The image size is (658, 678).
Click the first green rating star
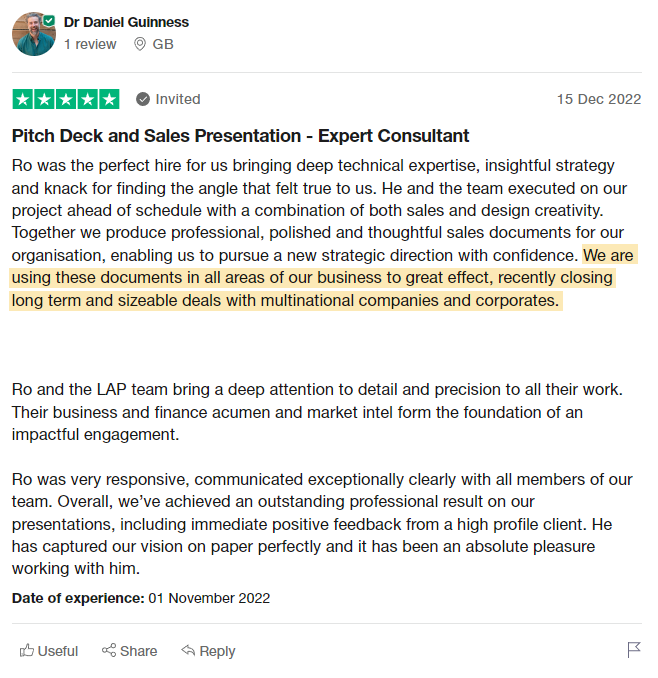[22, 99]
